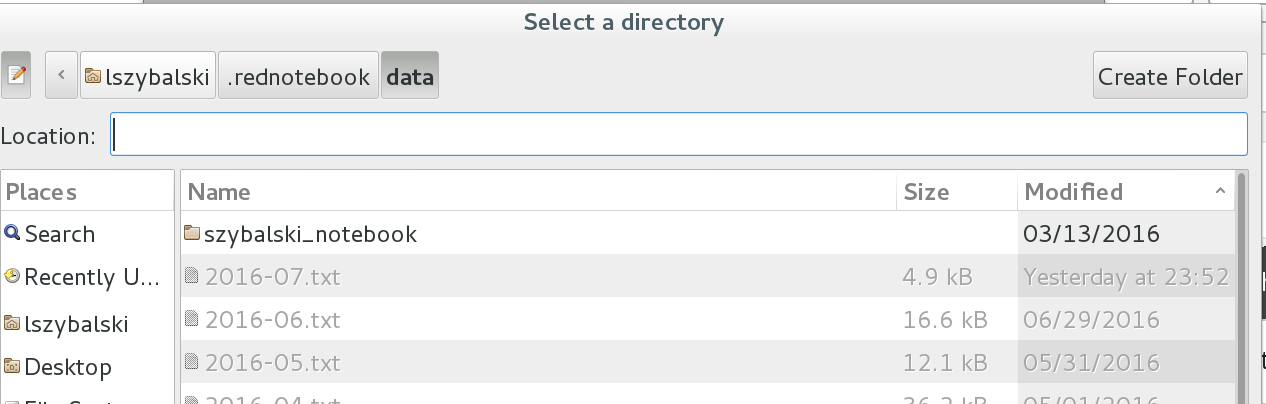Focus the Location text field
The width and height of the screenshot is (1266, 404).
coord(678,135)
